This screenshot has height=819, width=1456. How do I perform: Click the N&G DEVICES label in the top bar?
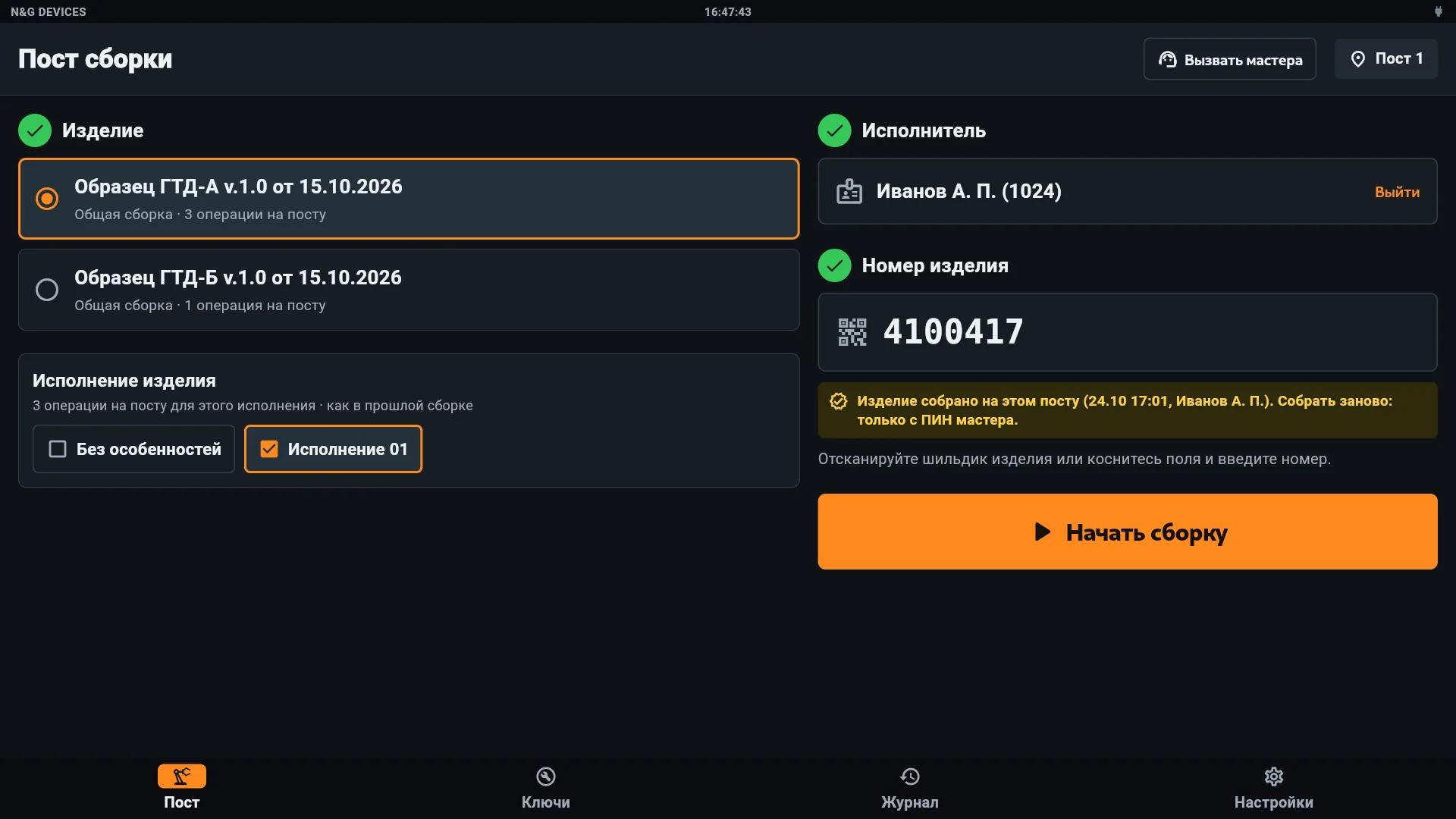(x=49, y=11)
